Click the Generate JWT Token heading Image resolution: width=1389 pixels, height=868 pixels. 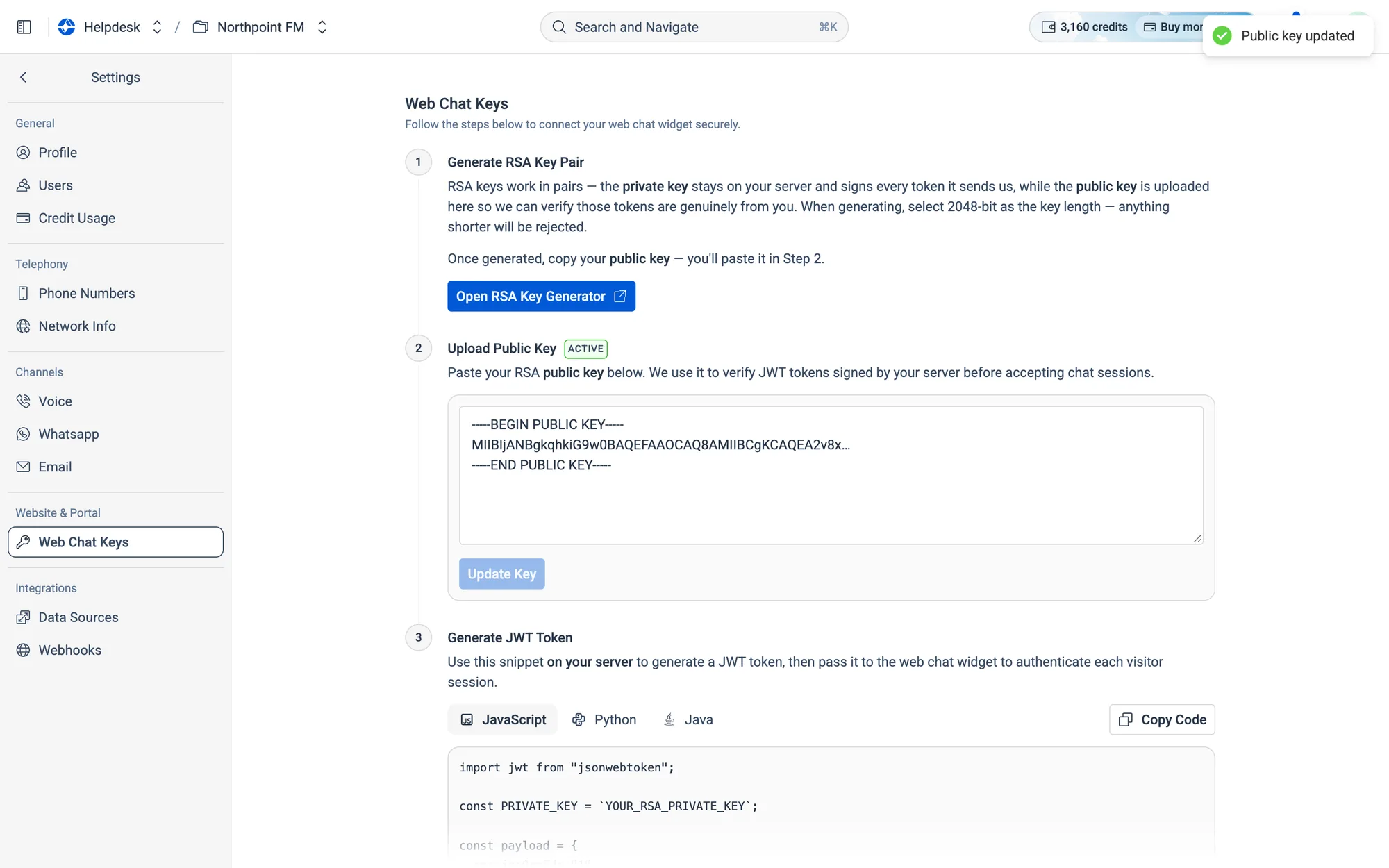pyautogui.click(x=510, y=637)
